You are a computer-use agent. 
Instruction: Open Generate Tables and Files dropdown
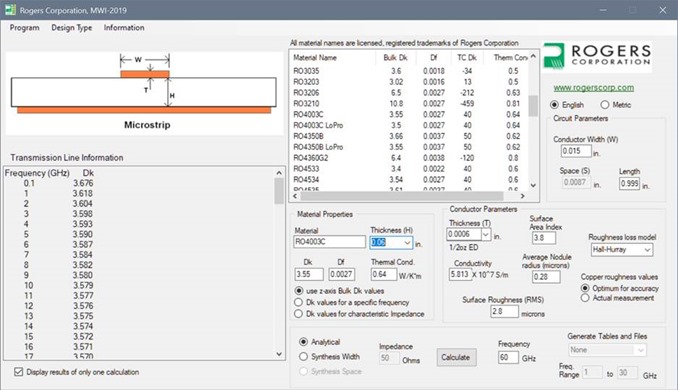(x=641, y=350)
